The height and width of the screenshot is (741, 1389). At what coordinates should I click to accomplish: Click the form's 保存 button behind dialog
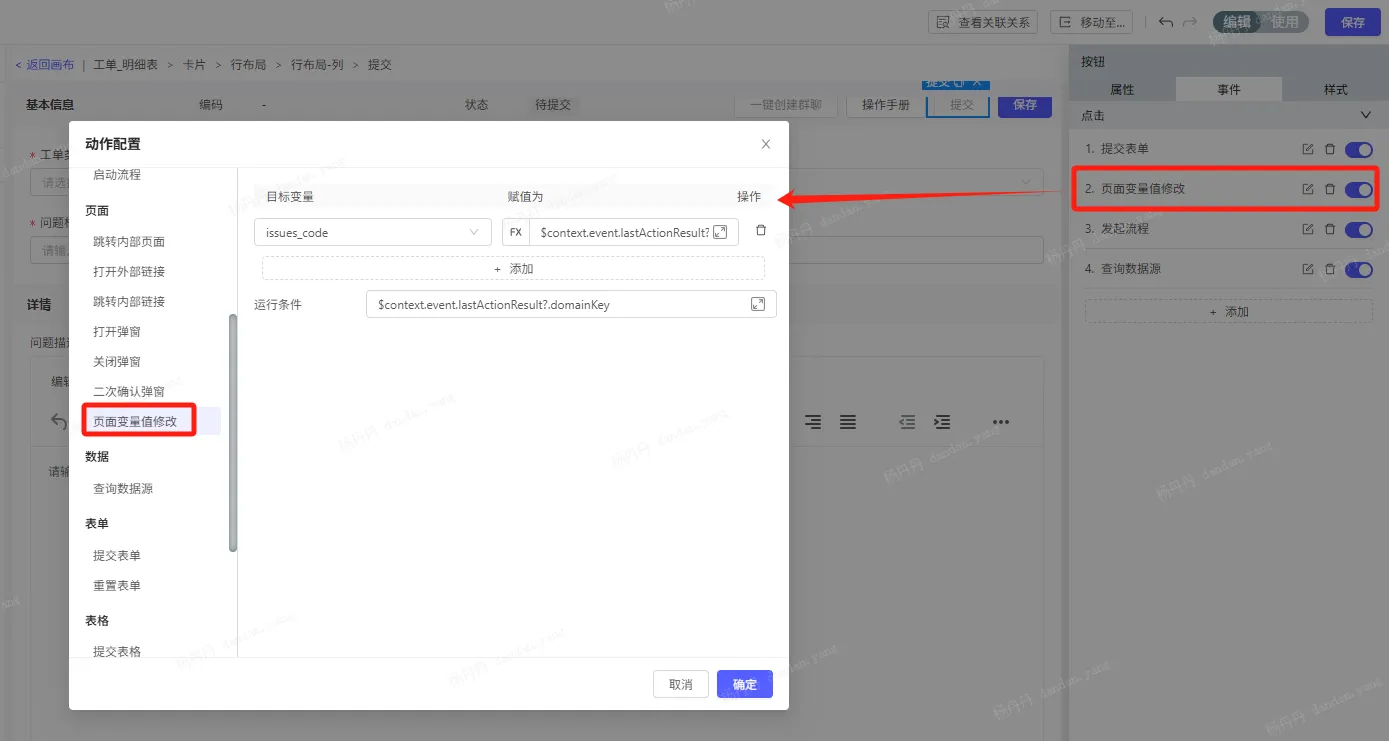(x=1025, y=105)
